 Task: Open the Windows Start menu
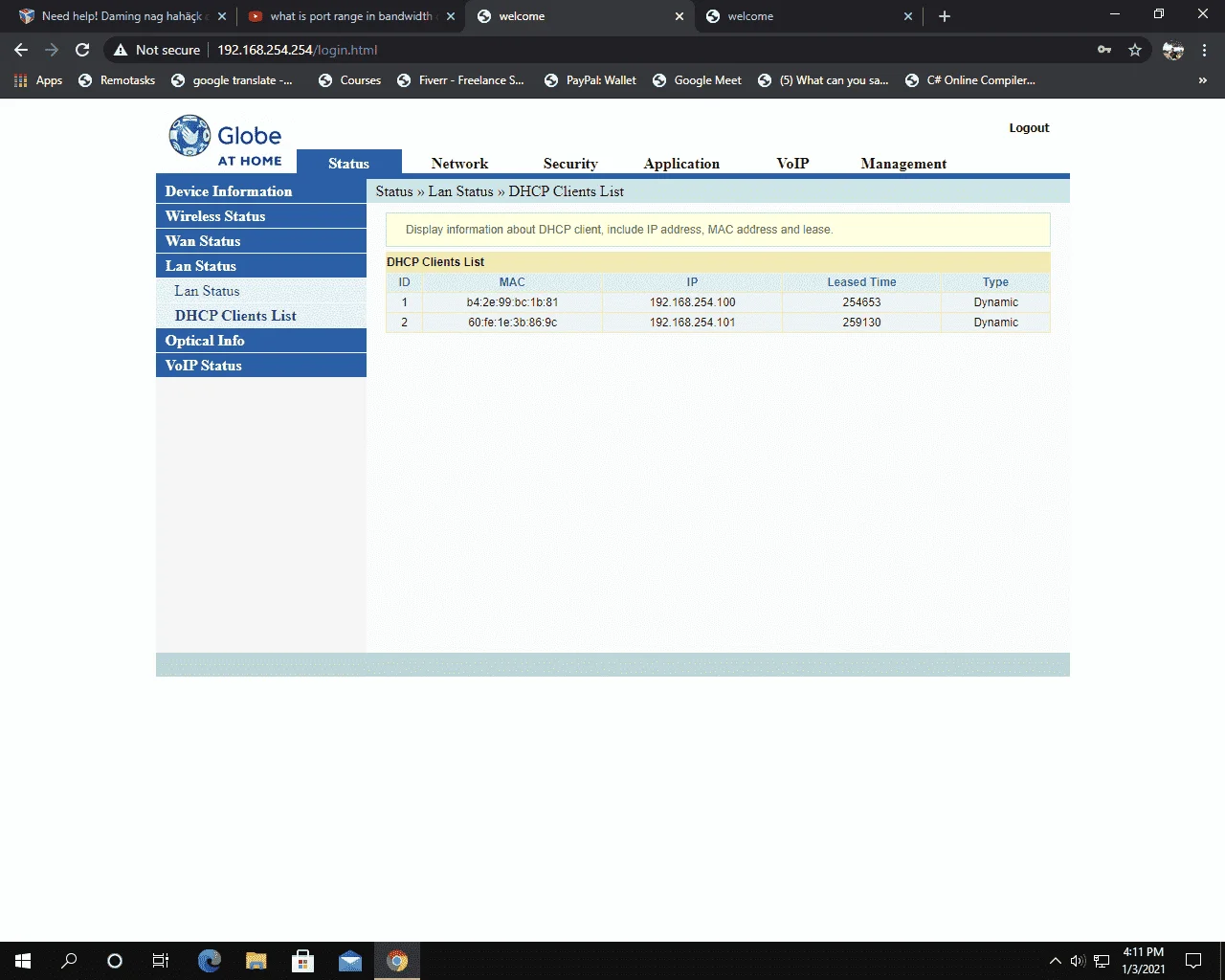click(23, 961)
